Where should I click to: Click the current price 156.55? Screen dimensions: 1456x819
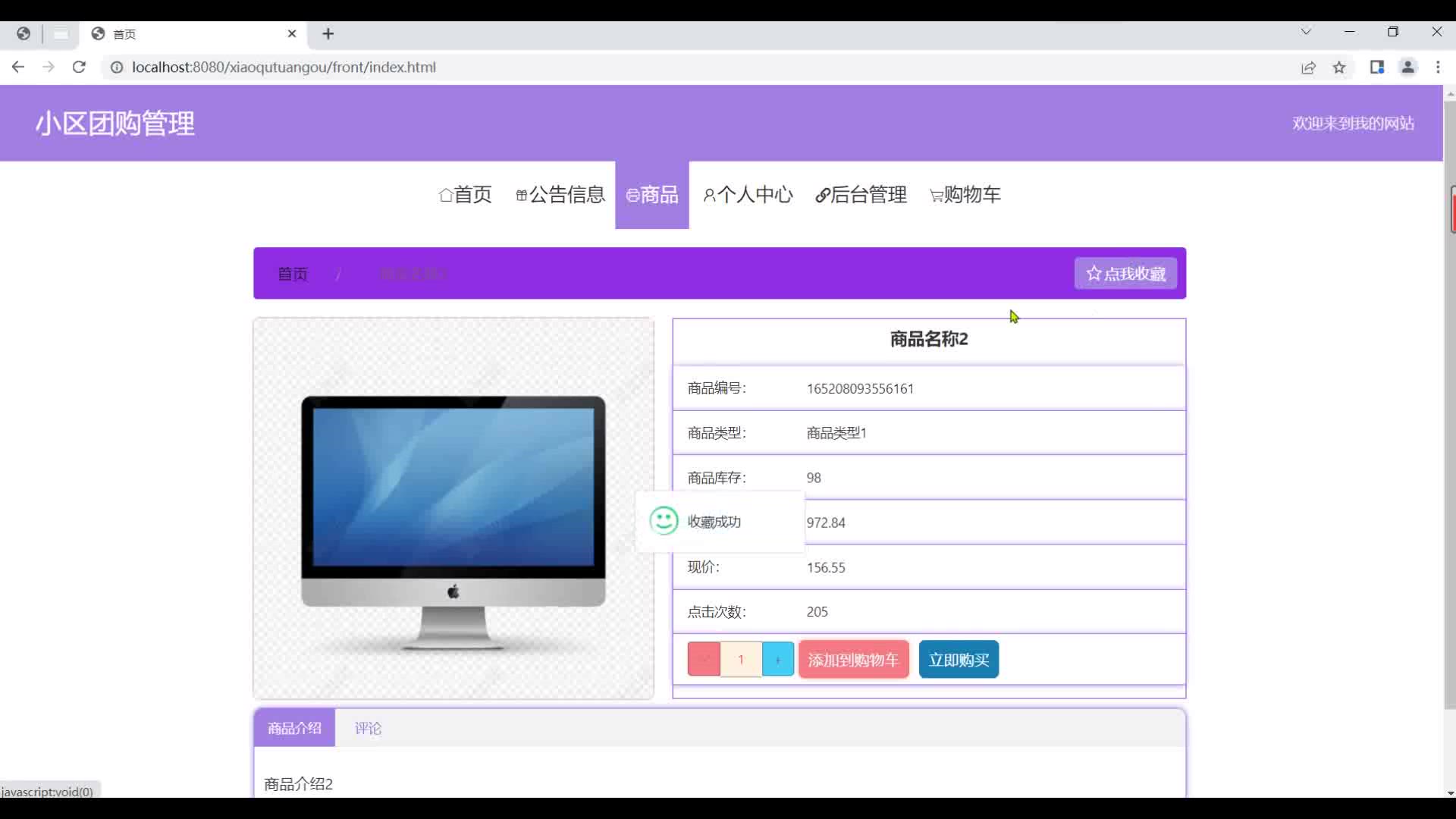(826, 567)
